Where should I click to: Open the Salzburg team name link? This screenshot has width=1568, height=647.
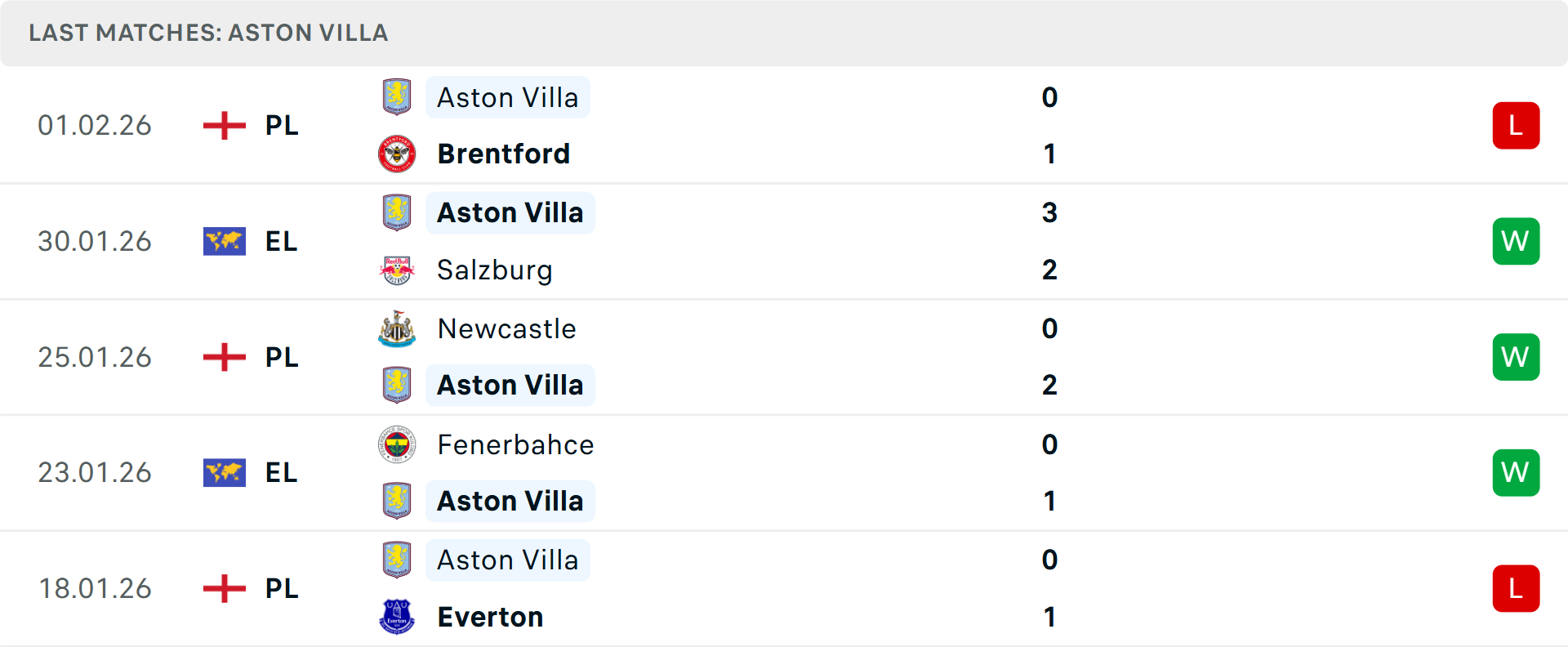coord(494,270)
